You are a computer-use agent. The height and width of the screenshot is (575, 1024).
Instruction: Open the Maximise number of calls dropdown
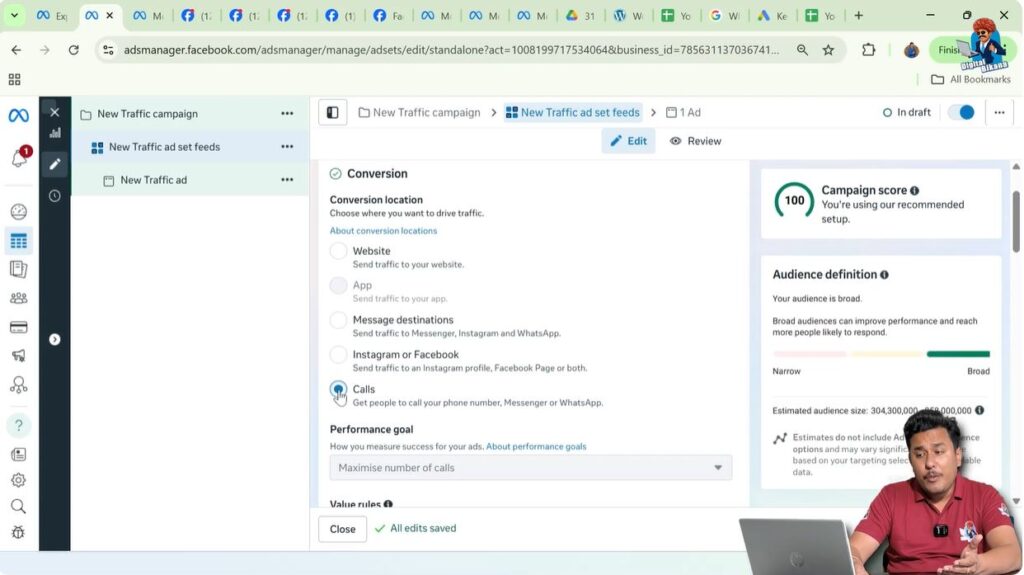click(530, 468)
